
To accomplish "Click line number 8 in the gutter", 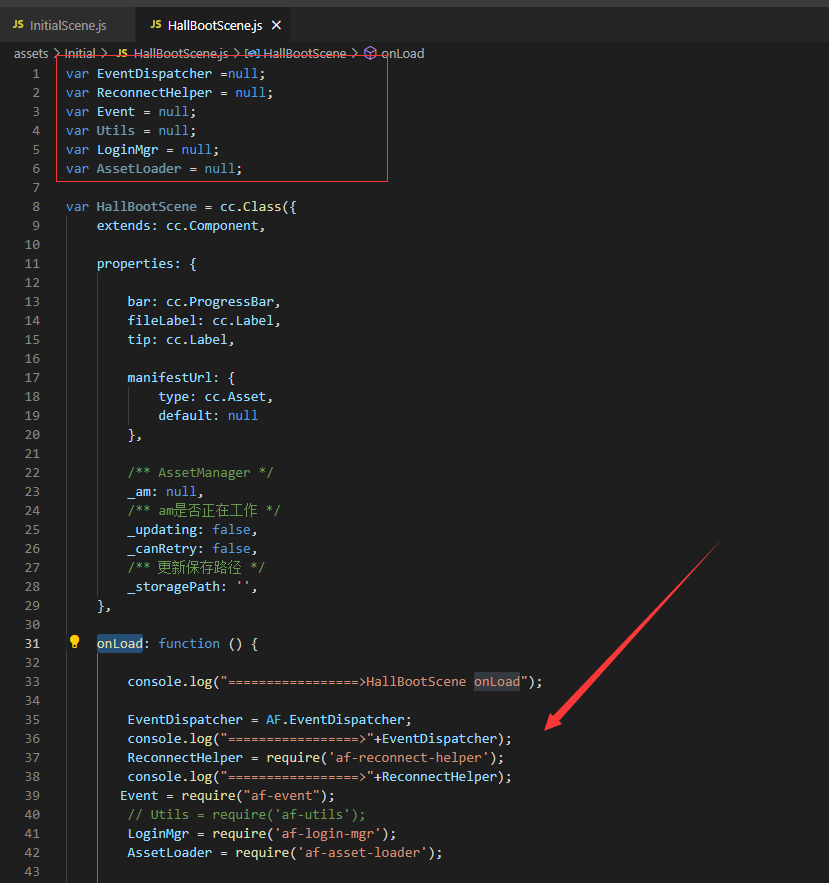I will point(36,207).
